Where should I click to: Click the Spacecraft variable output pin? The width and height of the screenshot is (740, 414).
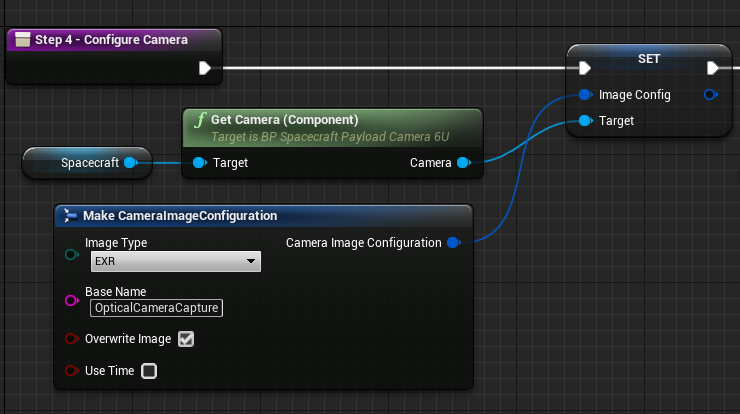(130, 162)
